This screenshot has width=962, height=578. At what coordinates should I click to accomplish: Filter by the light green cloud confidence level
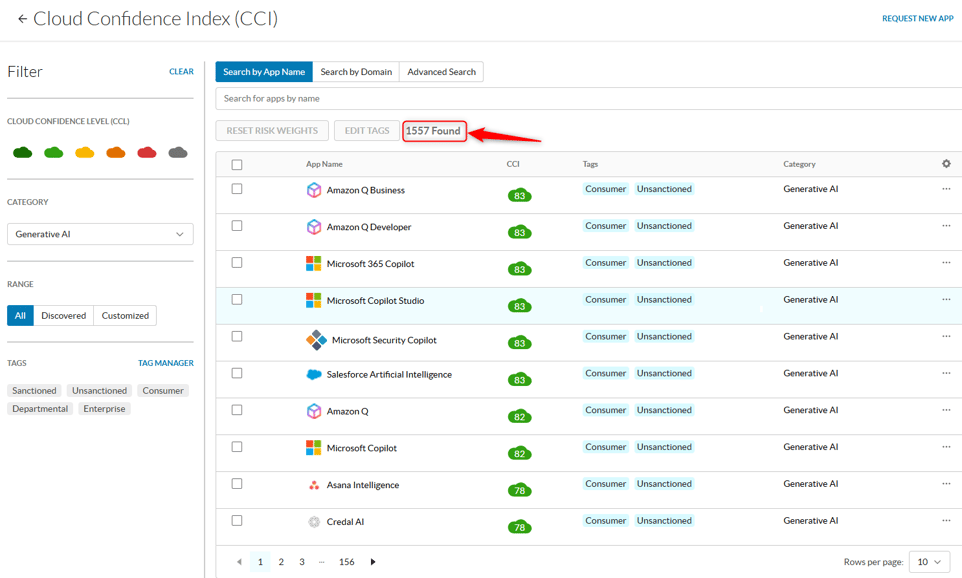(53, 152)
